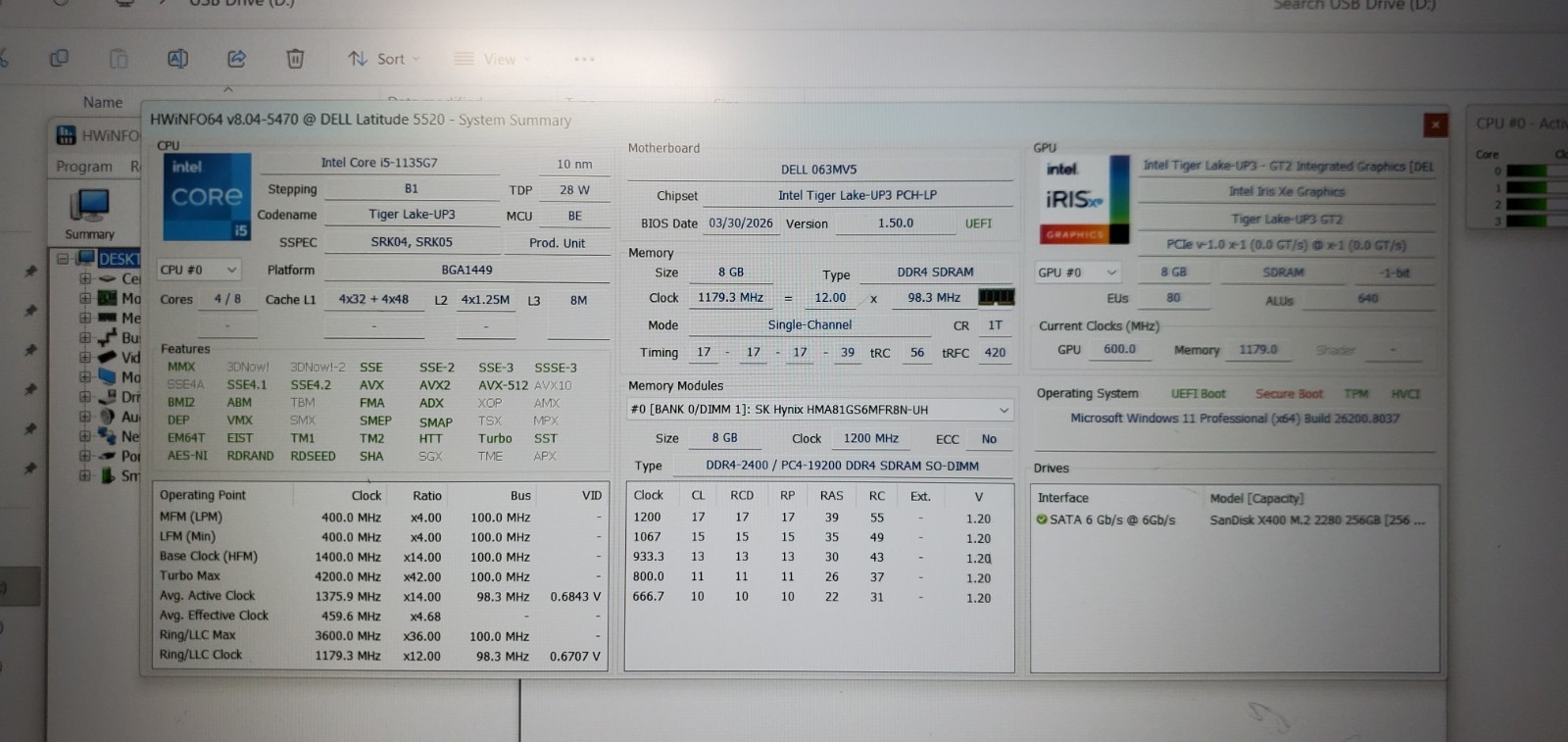Screen dimensions: 1568x742
Task: Close the System Summary window
Action: point(1435,124)
